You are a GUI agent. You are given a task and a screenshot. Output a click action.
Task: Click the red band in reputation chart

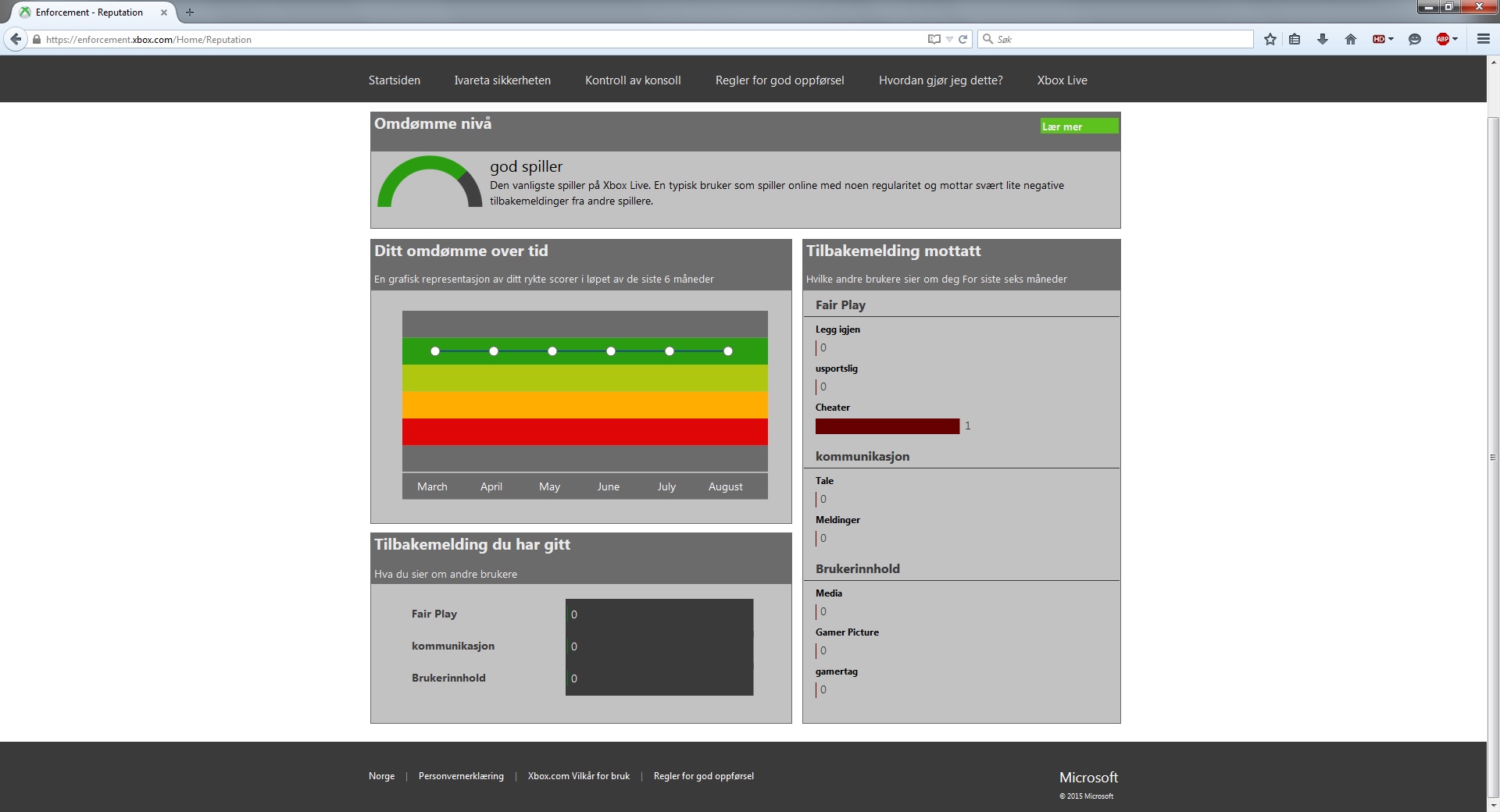point(585,432)
